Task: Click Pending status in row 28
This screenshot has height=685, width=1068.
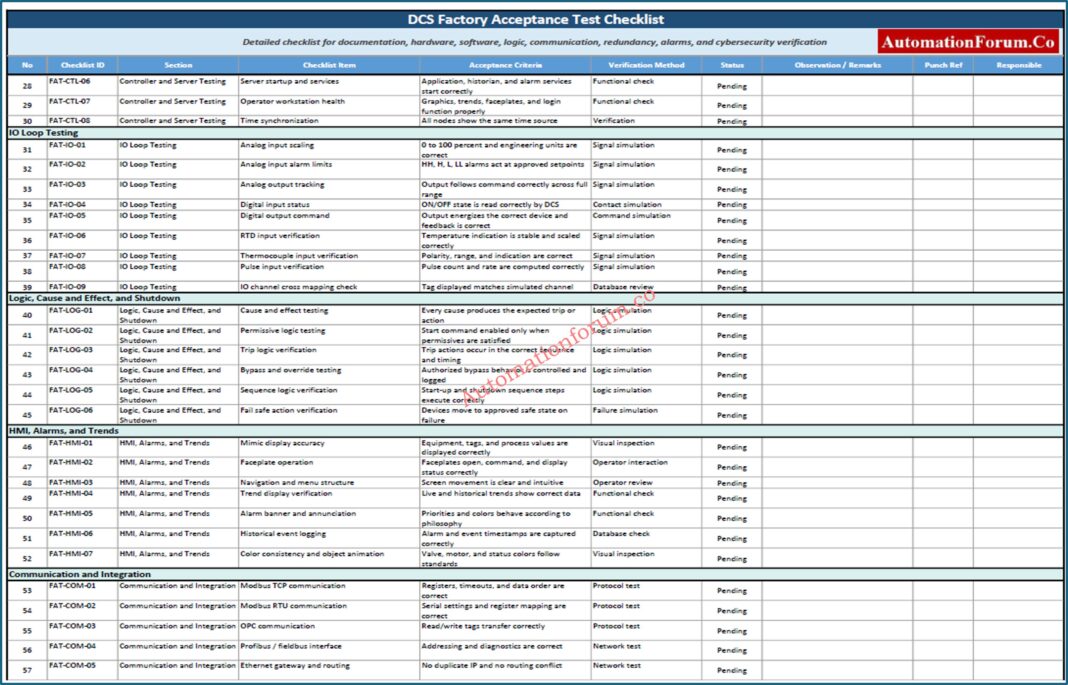Action: (x=732, y=86)
